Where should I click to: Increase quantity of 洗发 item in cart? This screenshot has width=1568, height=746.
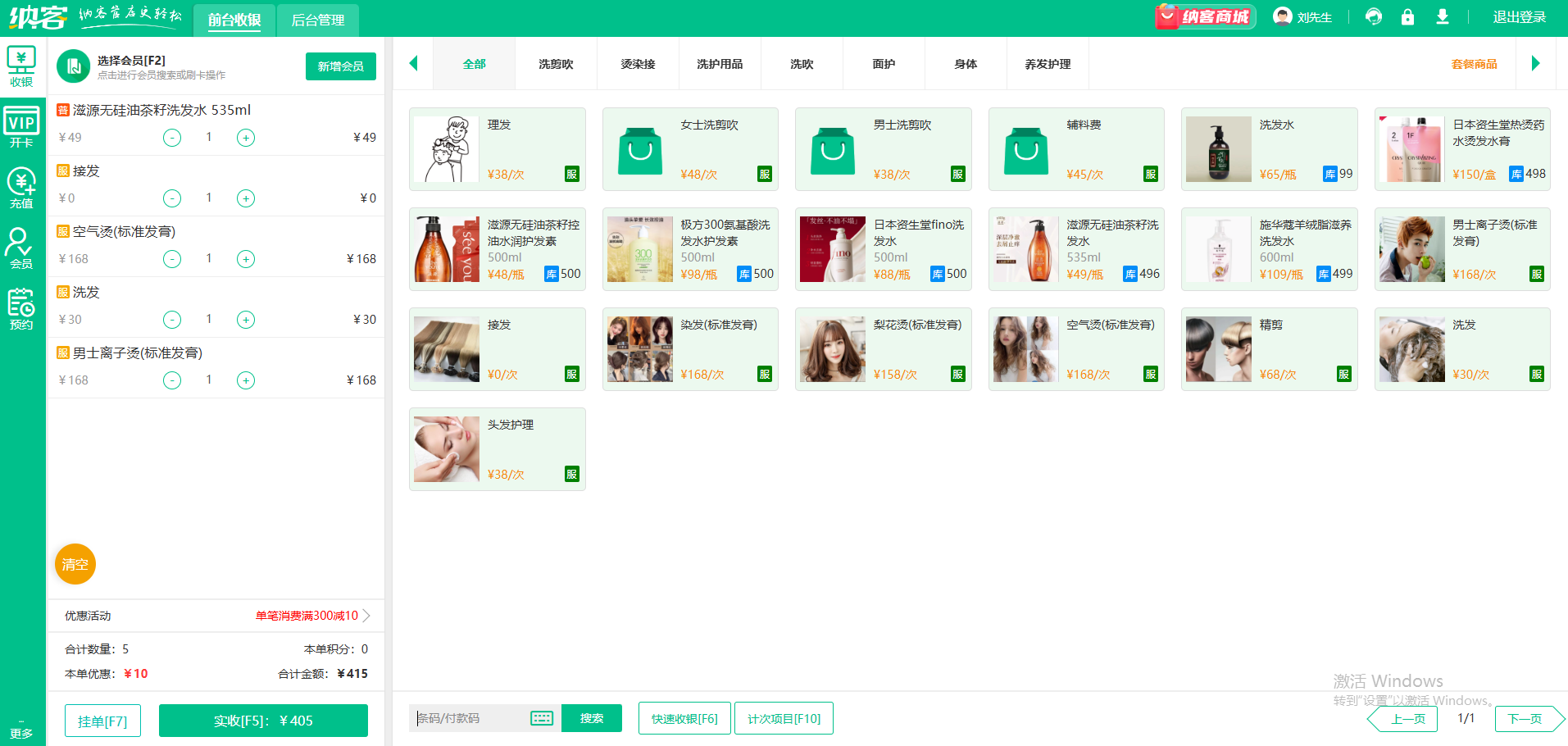click(x=246, y=320)
